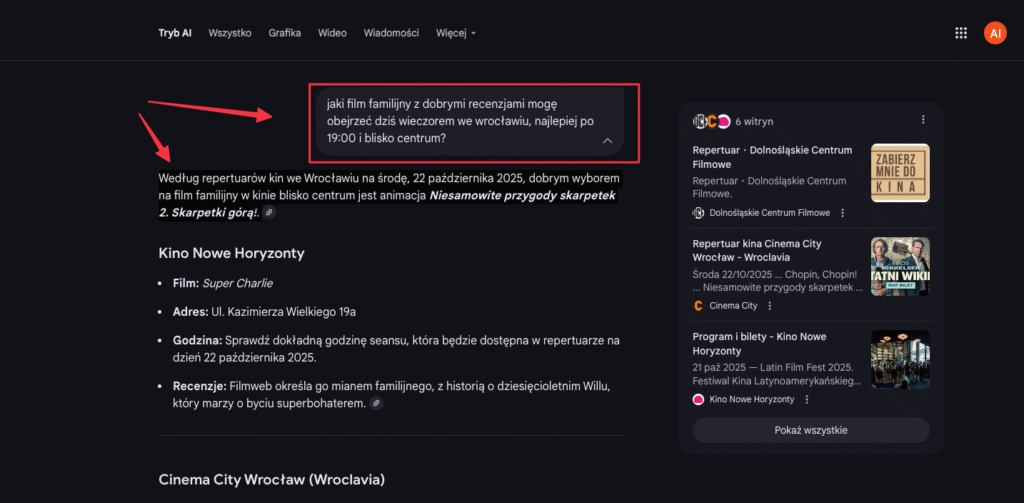The height and width of the screenshot is (503, 1024).
Task: Expand the "Więcej" dropdown menu
Action: (456, 33)
